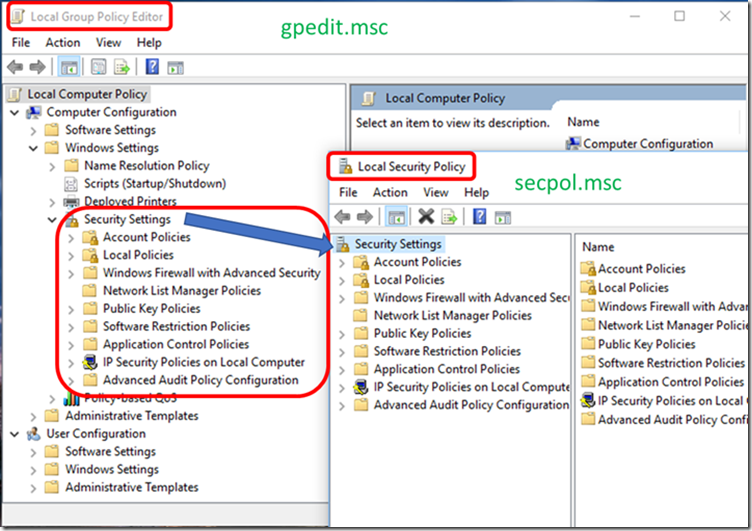Collapse Windows Settings under Computer Configuration
This screenshot has width=752, height=531.
pos(34,148)
